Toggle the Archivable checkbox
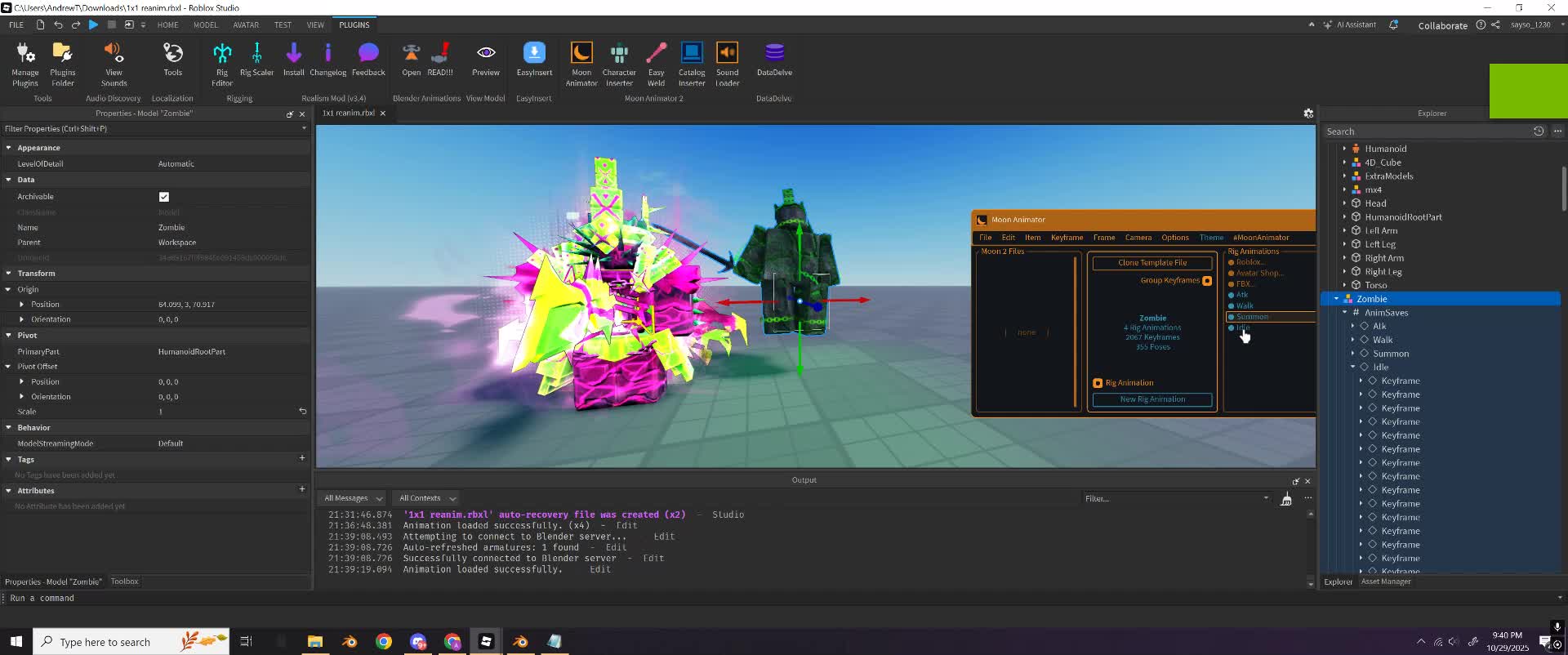The width and height of the screenshot is (1568, 655). 164,197
